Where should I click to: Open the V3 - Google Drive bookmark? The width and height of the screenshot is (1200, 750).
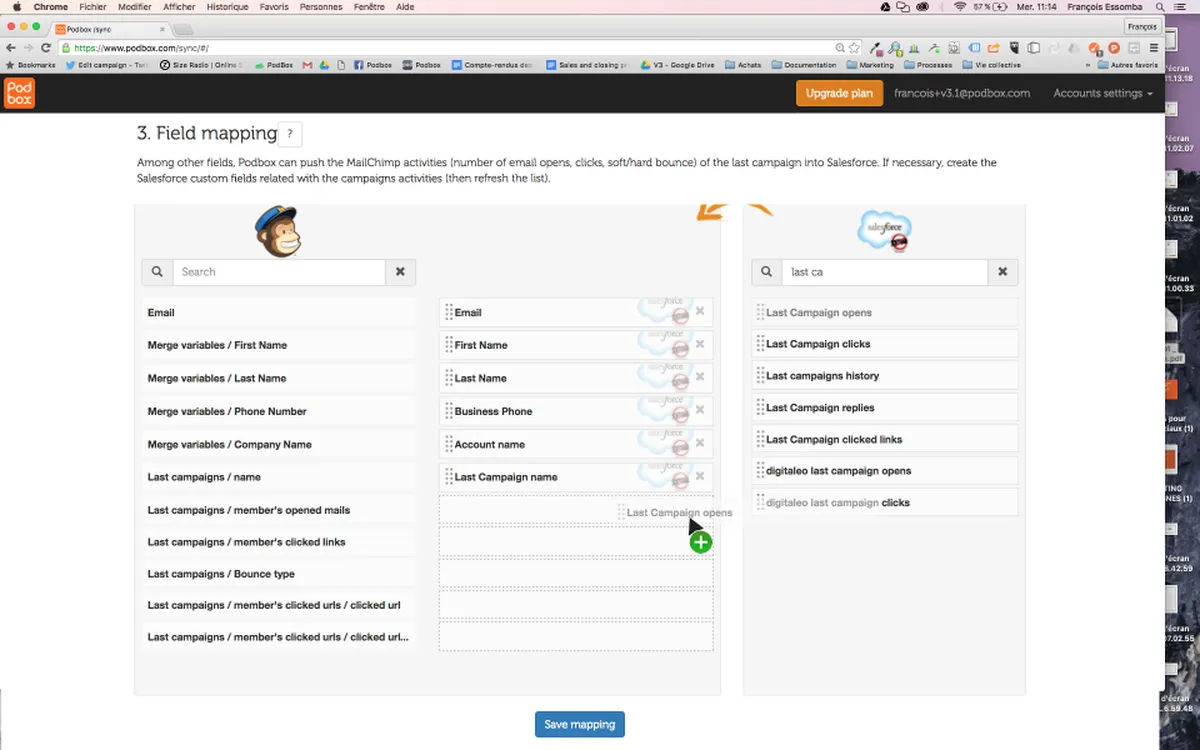pyautogui.click(x=677, y=65)
